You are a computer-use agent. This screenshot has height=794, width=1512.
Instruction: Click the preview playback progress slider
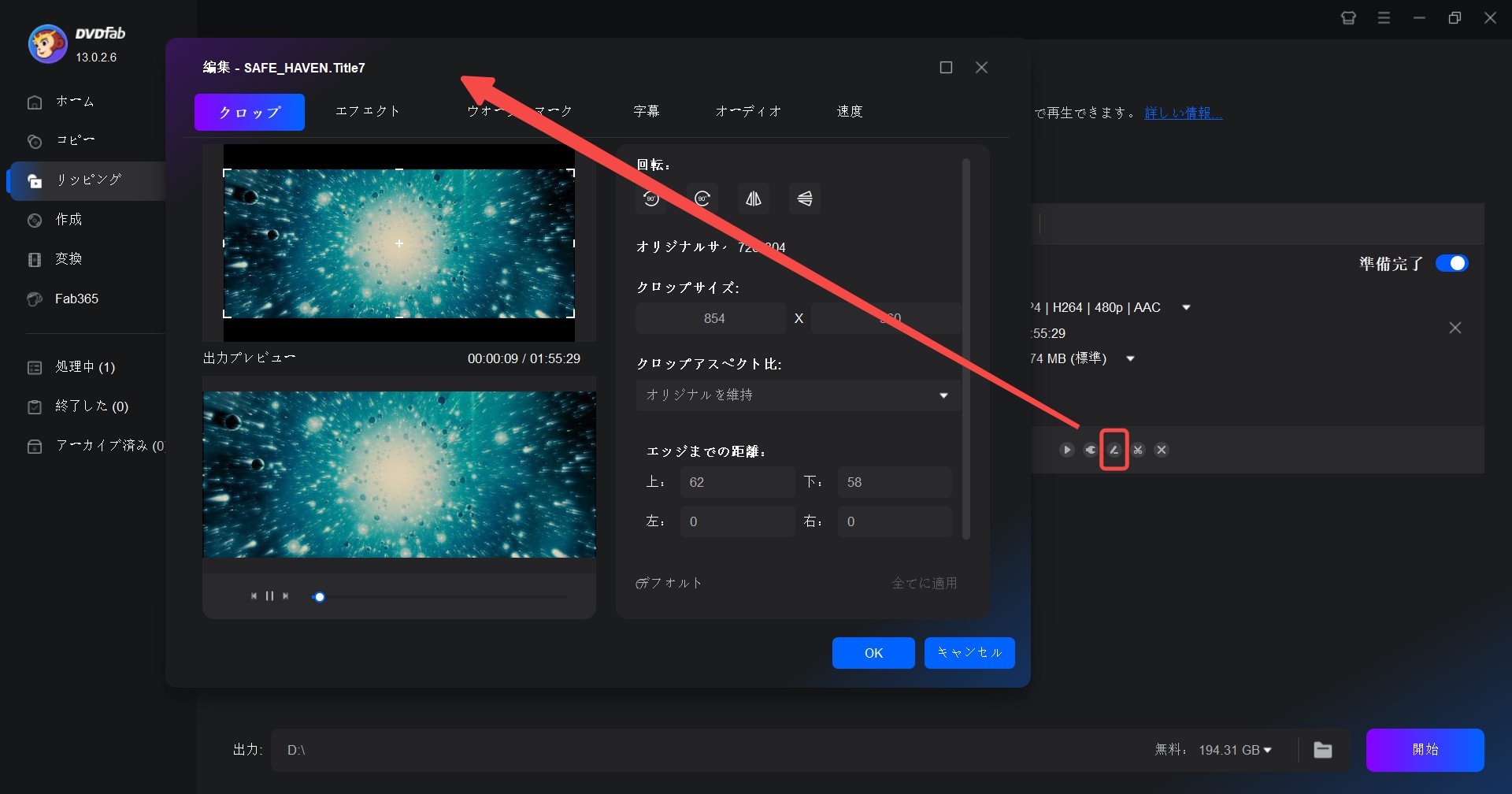tap(441, 597)
